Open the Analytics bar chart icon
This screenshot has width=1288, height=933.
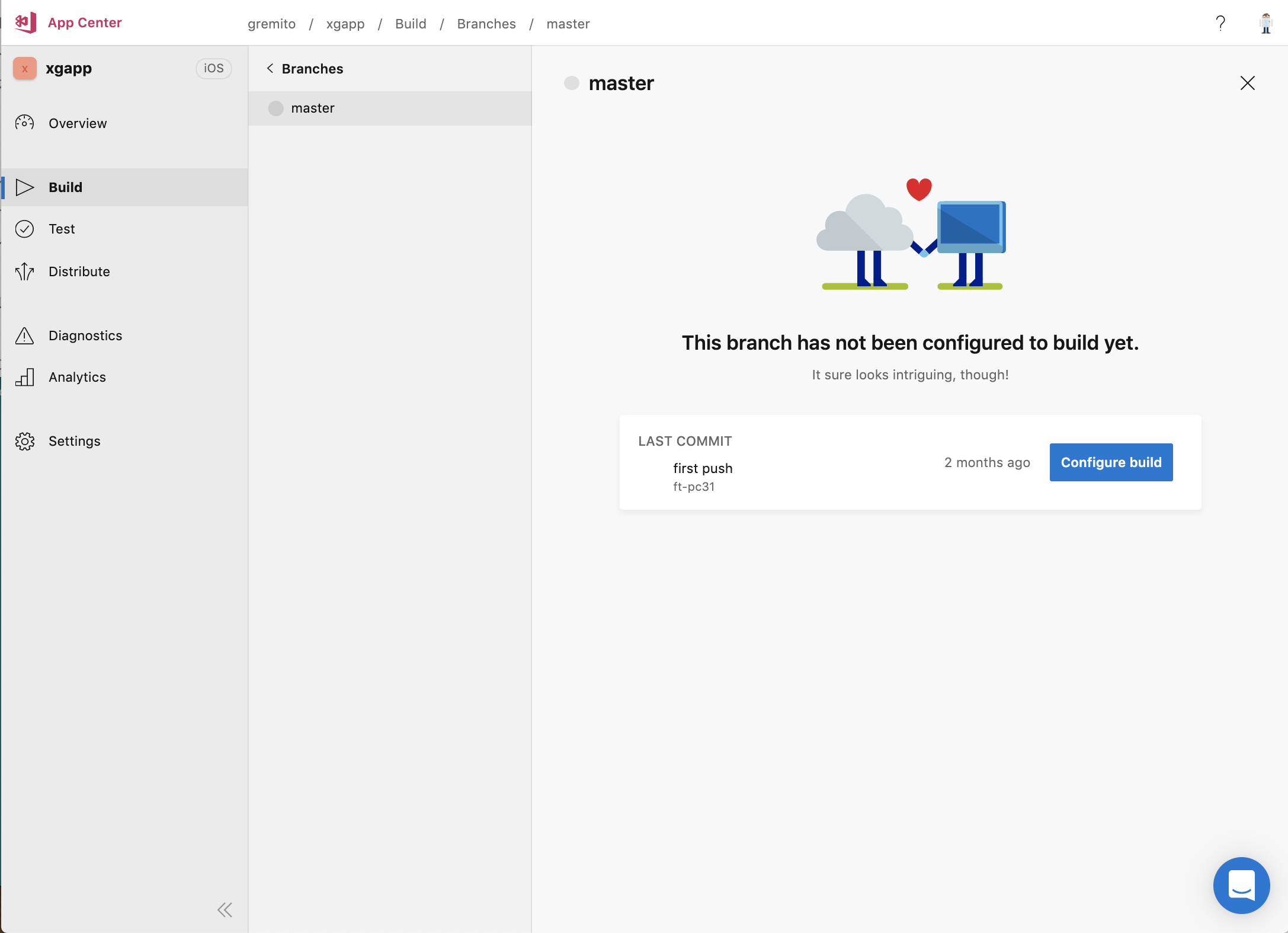[x=24, y=377]
